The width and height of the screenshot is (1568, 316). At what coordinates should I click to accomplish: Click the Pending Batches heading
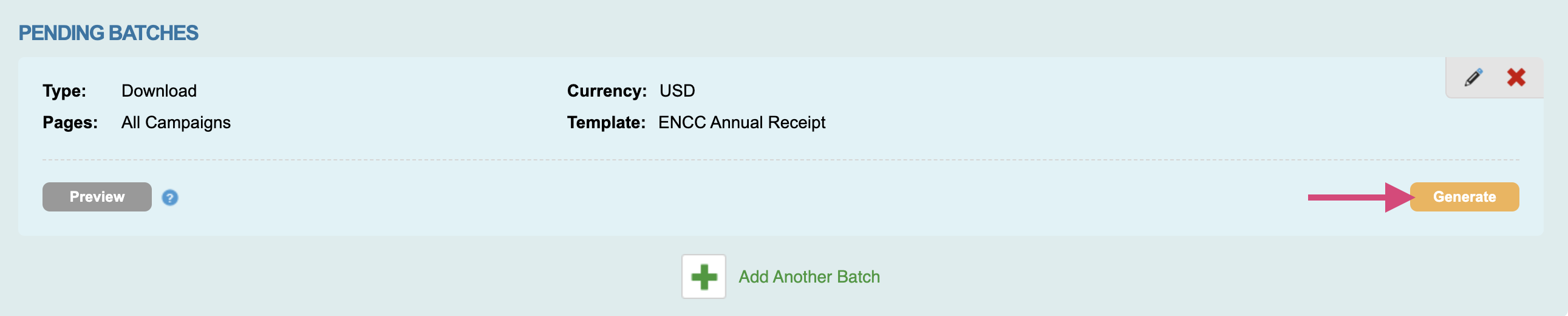(108, 33)
